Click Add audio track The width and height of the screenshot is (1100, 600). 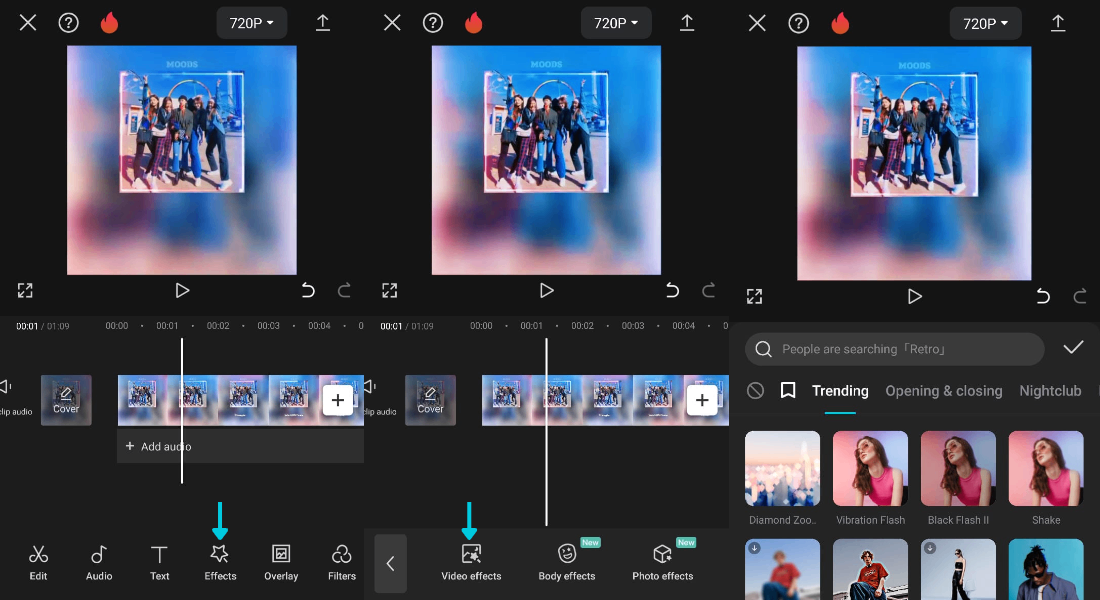[x=240, y=446]
